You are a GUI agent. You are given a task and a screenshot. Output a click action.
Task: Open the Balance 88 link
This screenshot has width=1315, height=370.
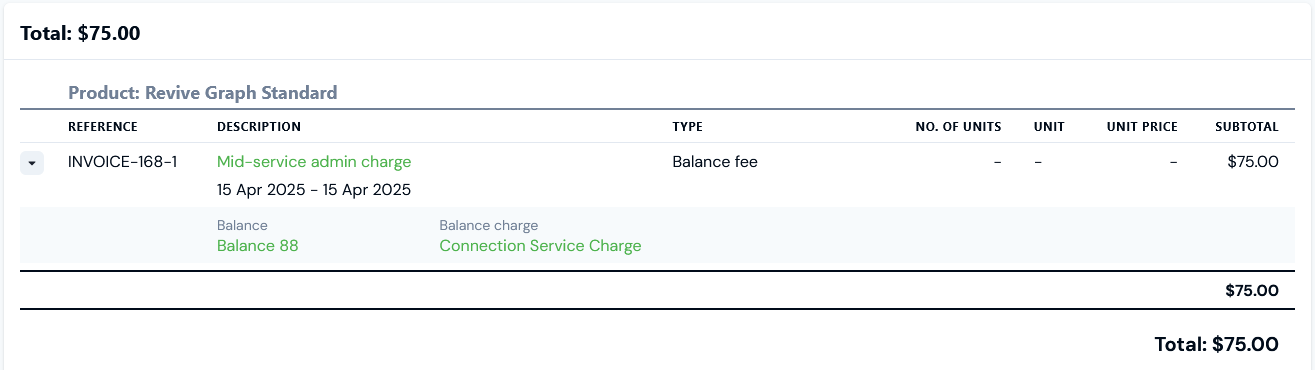click(258, 246)
